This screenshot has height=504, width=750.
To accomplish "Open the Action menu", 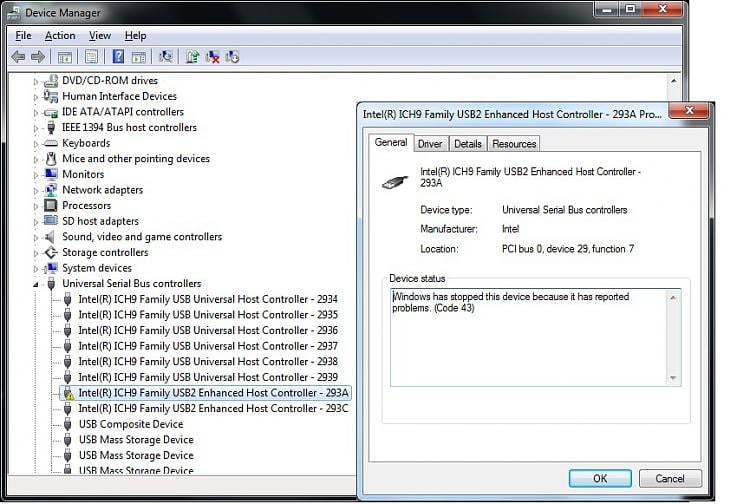I will (60, 35).
